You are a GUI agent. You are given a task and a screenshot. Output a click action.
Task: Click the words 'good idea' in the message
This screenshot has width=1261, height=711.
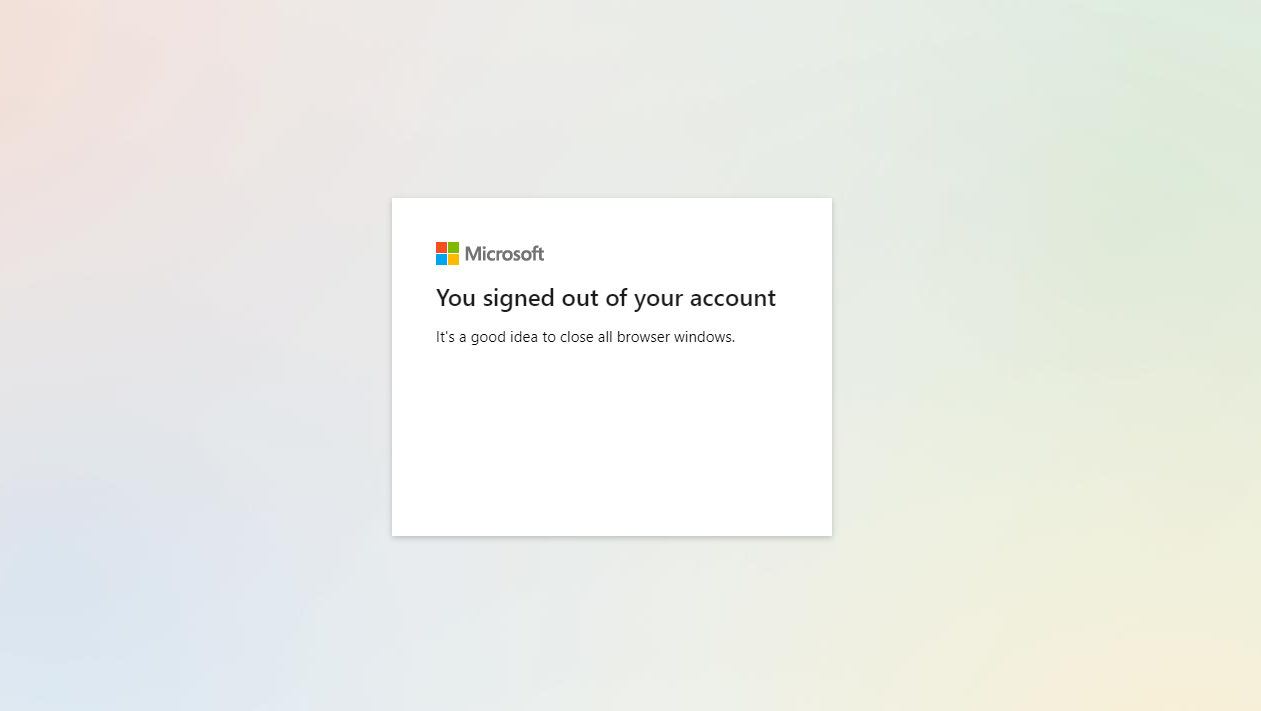[505, 338]
